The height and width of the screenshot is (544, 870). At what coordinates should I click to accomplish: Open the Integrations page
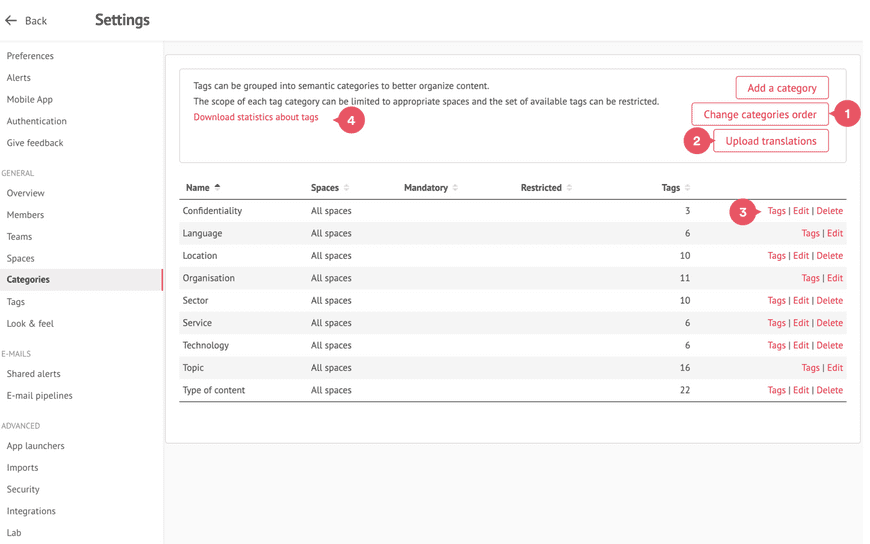point(31,511)
